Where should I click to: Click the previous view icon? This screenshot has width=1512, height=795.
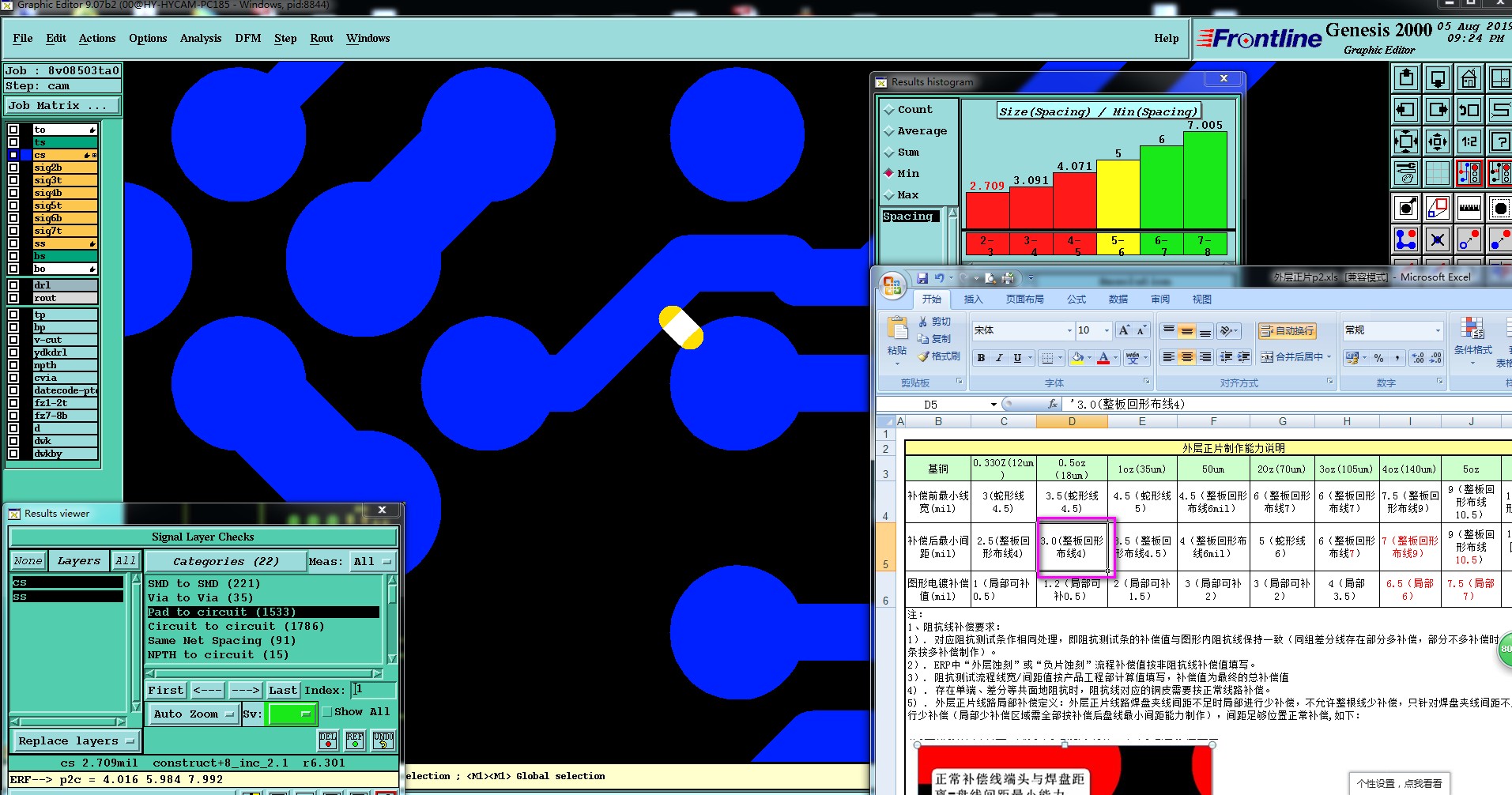[1469, 110]
